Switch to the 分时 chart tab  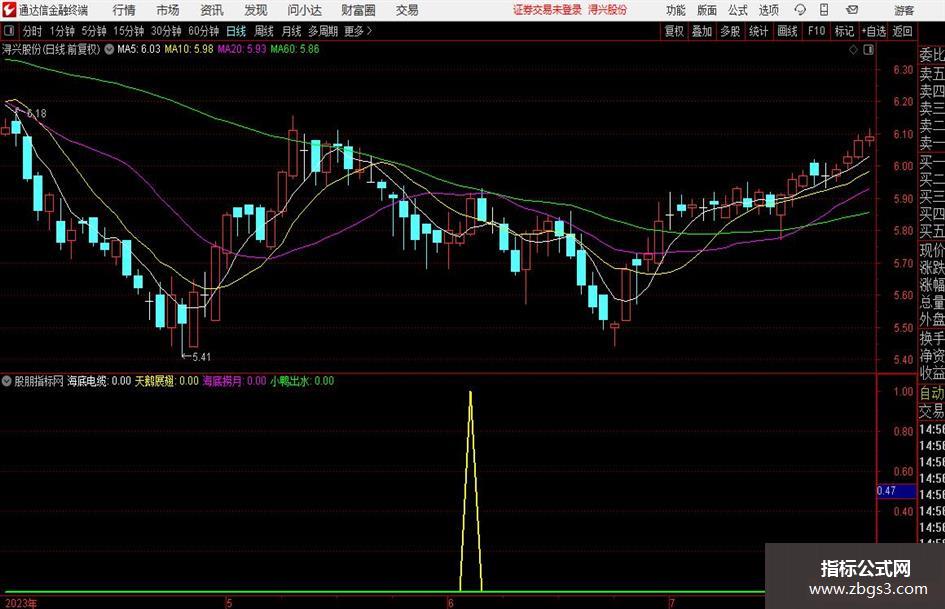pyautogui.click(x=33, y=31)
